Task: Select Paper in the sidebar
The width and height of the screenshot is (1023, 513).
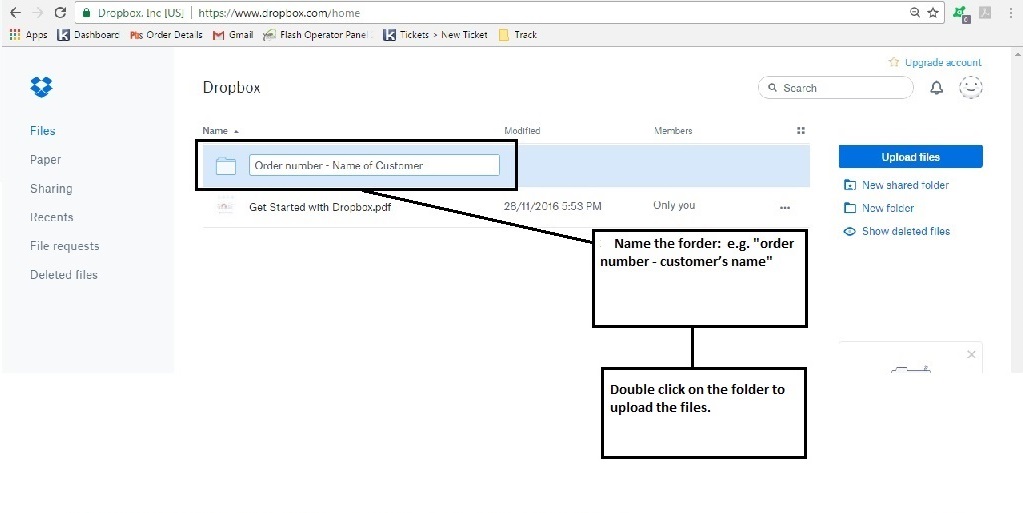Action: point(45,159)
